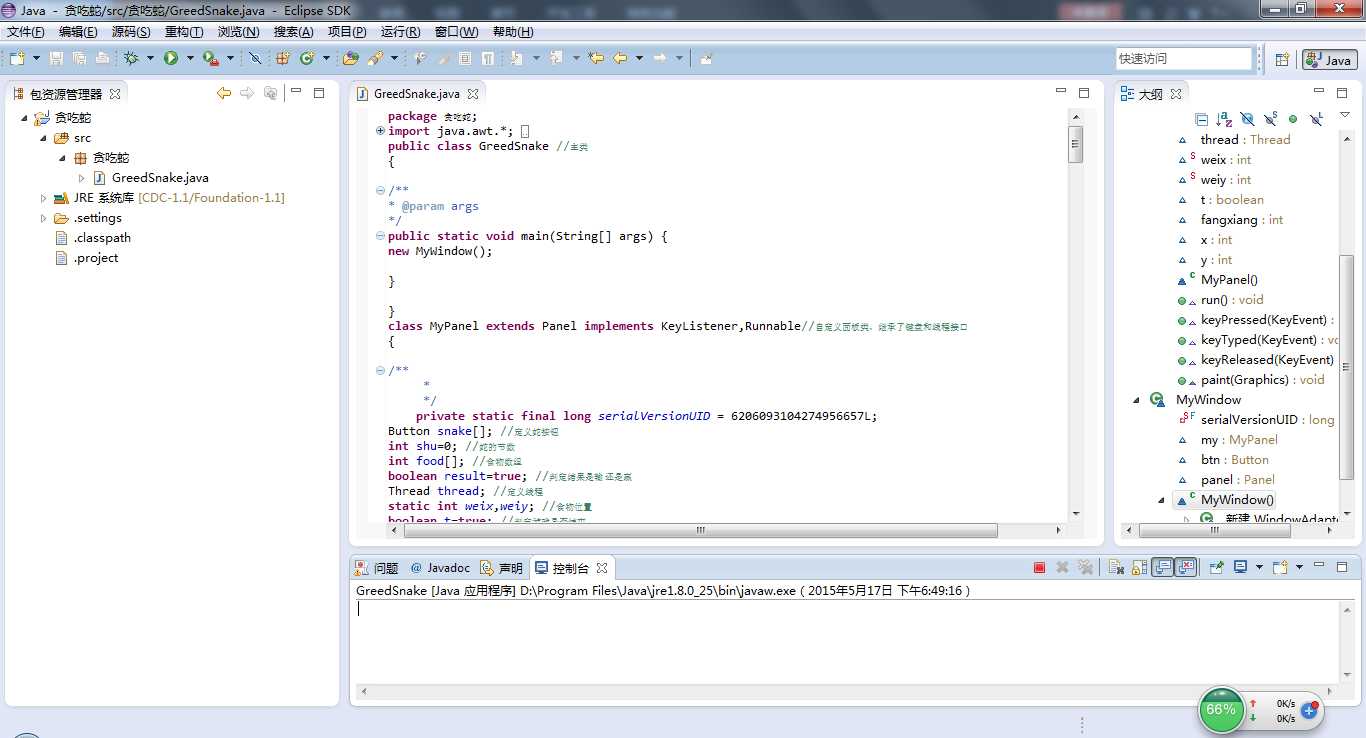The width and height of the screenshot is (1366, 738).
Task: Collapse the src folder node
Action: coord(43,138)
